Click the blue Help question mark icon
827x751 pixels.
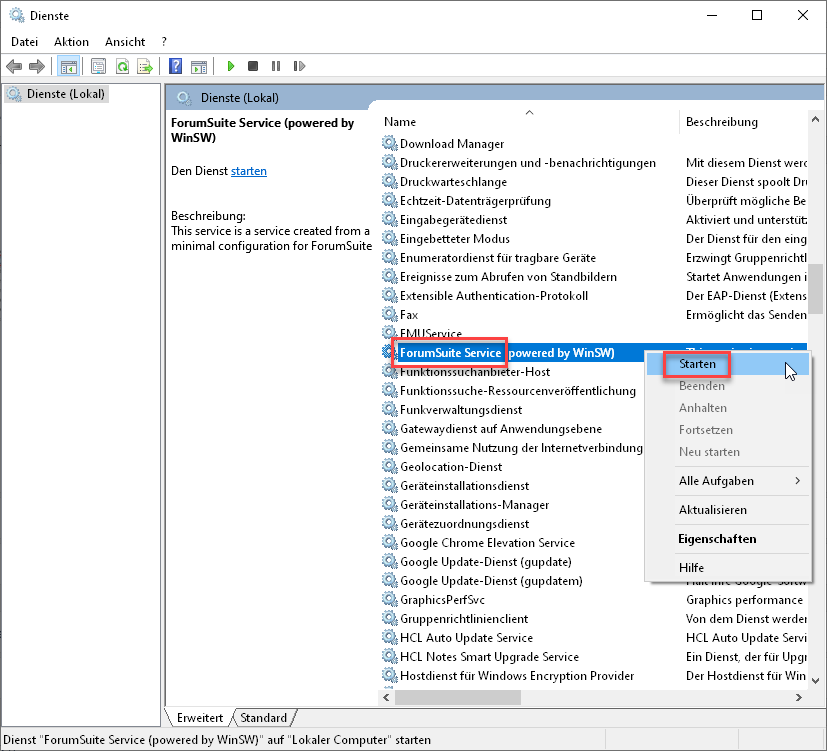point(175,67)
